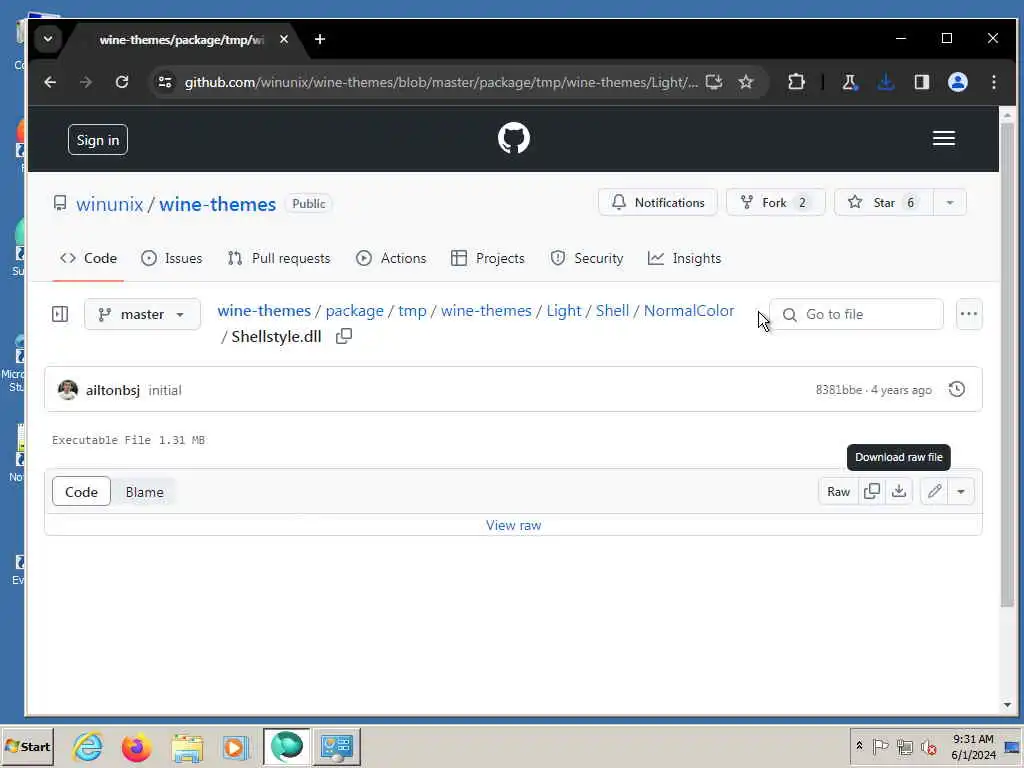Launch Firefox from taskbar
The image size is (1024, 768).
[136, 747]
